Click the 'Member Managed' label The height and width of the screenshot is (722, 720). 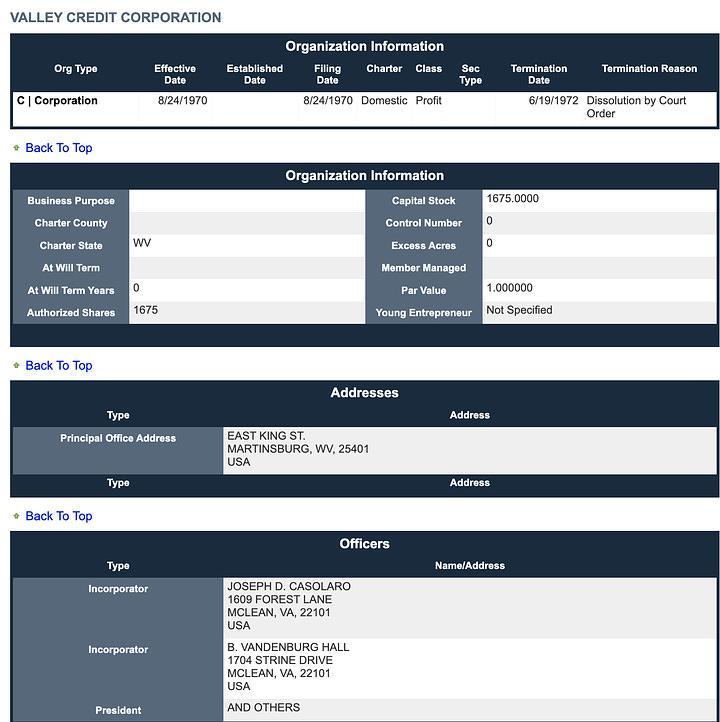(424, 268)
